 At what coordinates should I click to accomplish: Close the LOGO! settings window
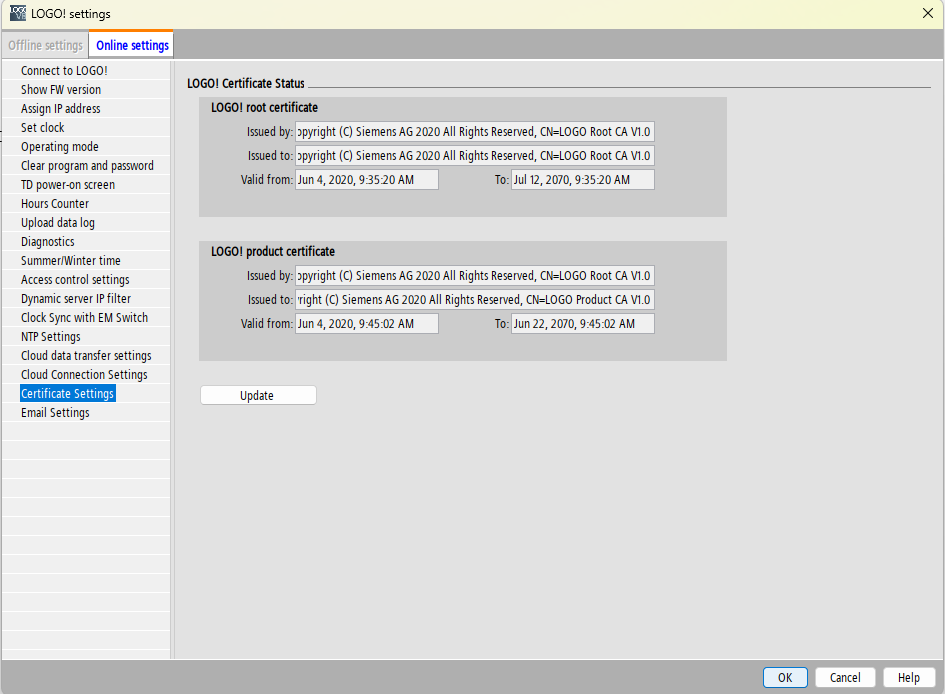928,13
